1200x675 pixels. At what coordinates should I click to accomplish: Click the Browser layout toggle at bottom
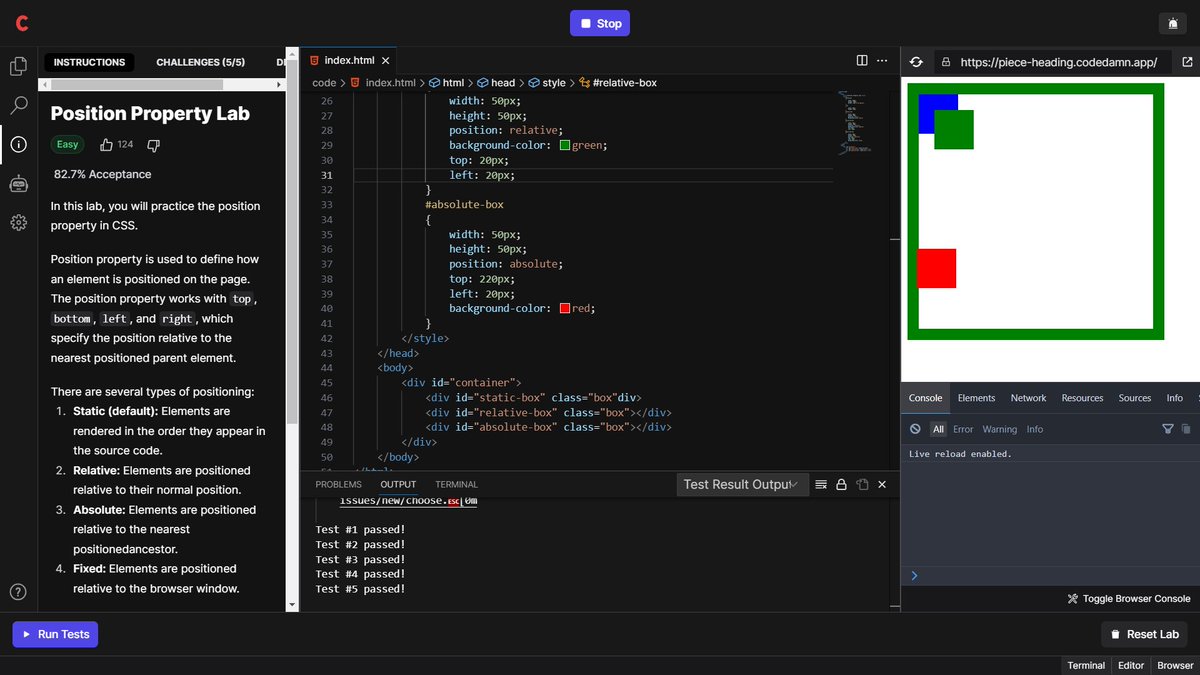click(x=1175, y=665)
